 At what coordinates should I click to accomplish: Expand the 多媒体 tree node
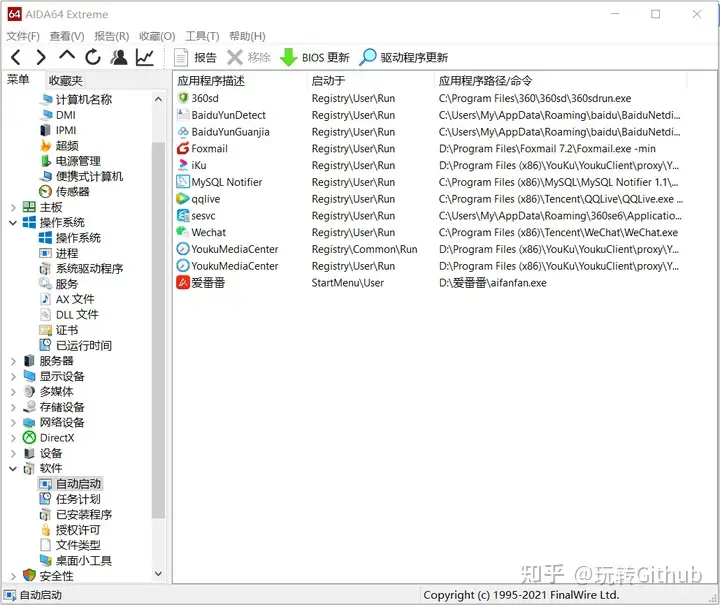tap(13, 392)
